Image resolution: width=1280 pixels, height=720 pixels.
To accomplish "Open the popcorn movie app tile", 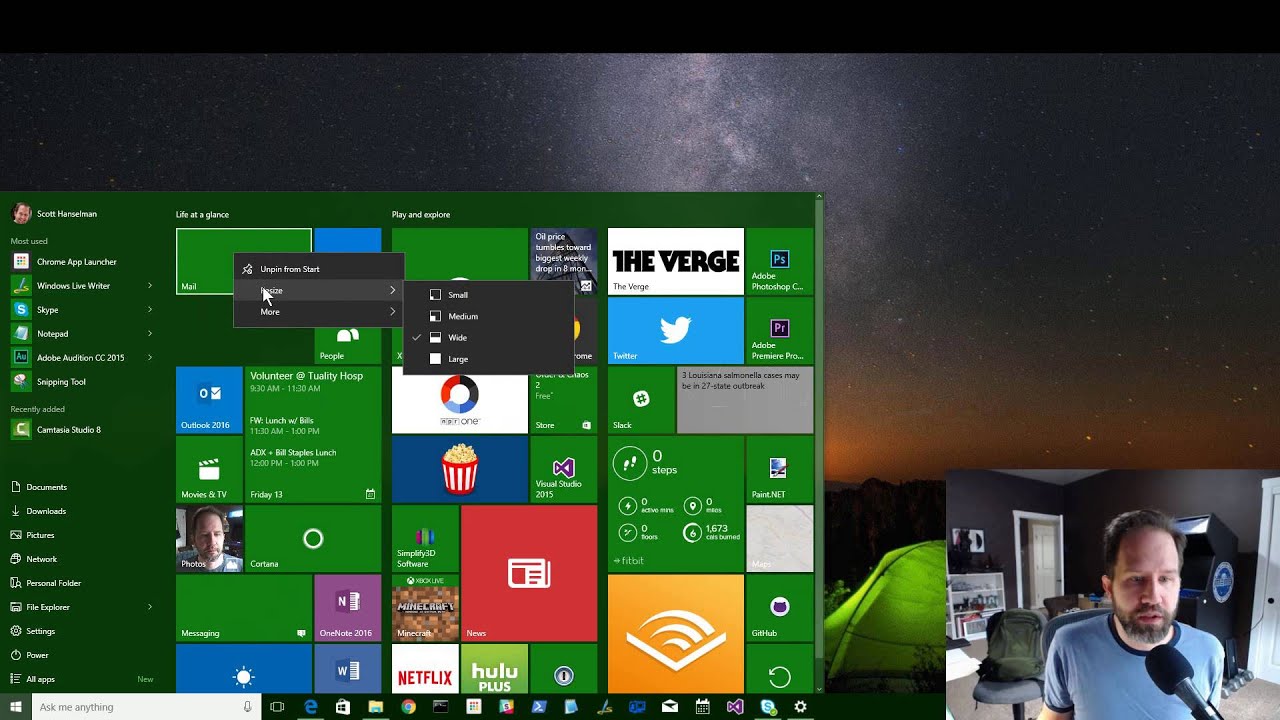I will tap(460, 469).
